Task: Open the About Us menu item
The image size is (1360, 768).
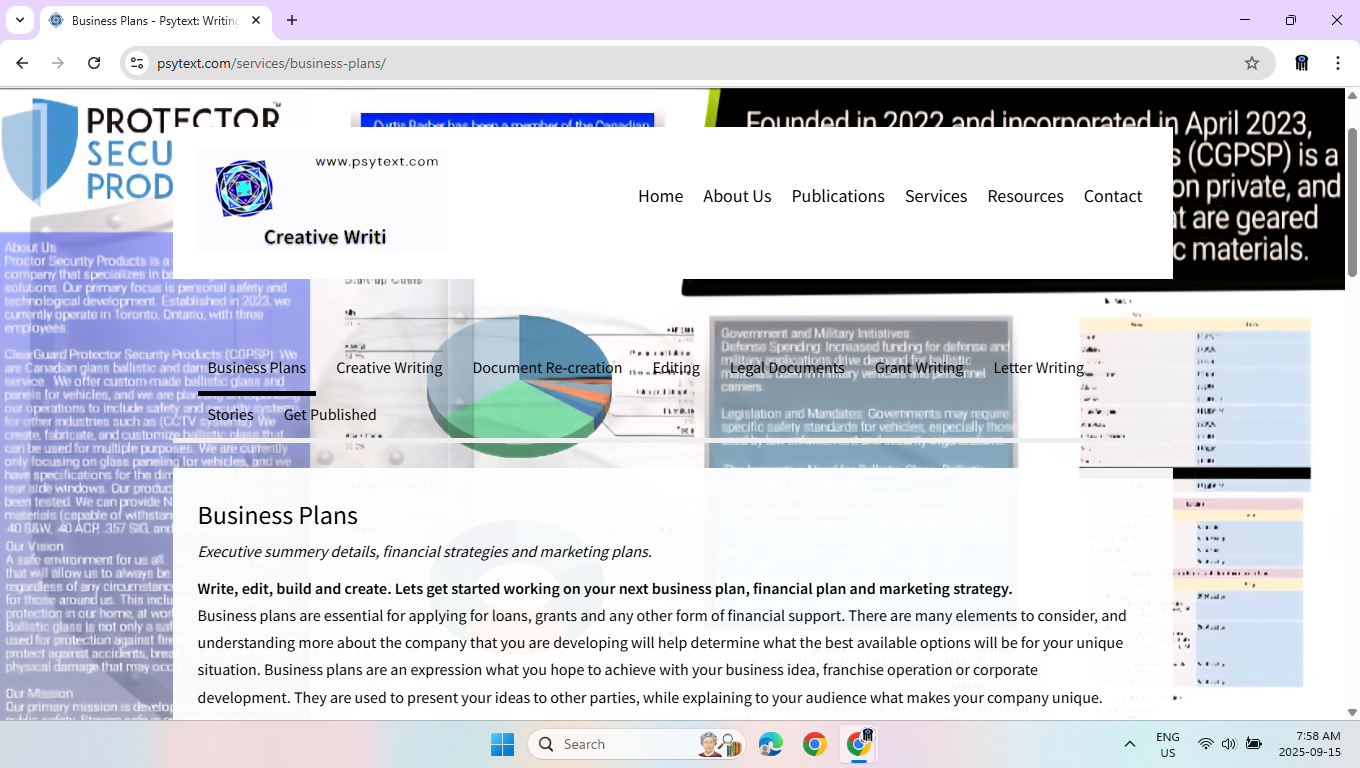Action: coord(737,196)
